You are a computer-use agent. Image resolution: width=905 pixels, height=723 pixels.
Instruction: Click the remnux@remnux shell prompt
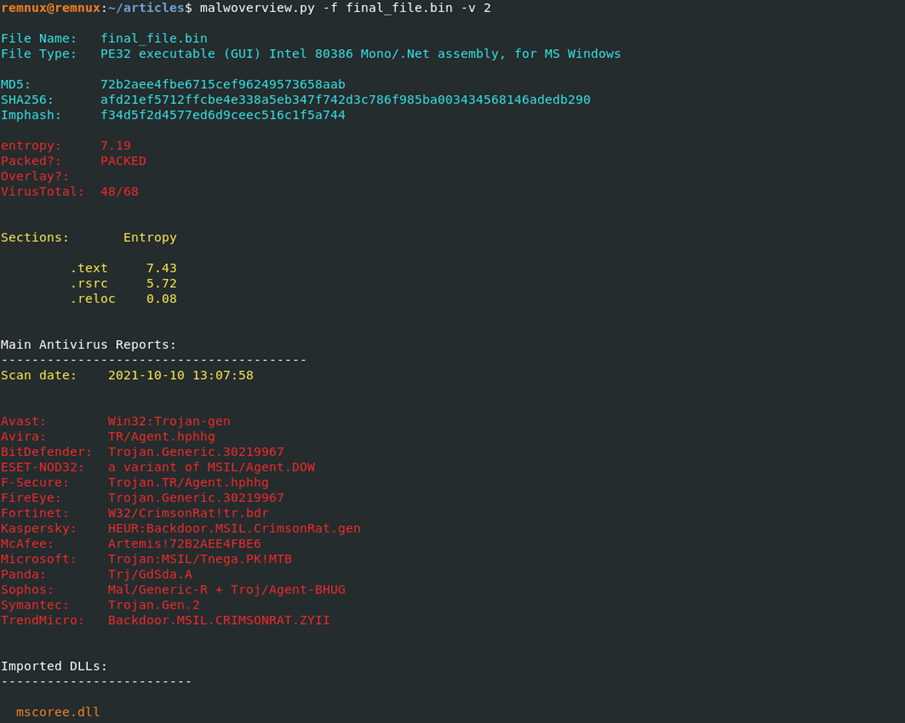[x=50, y=8]
